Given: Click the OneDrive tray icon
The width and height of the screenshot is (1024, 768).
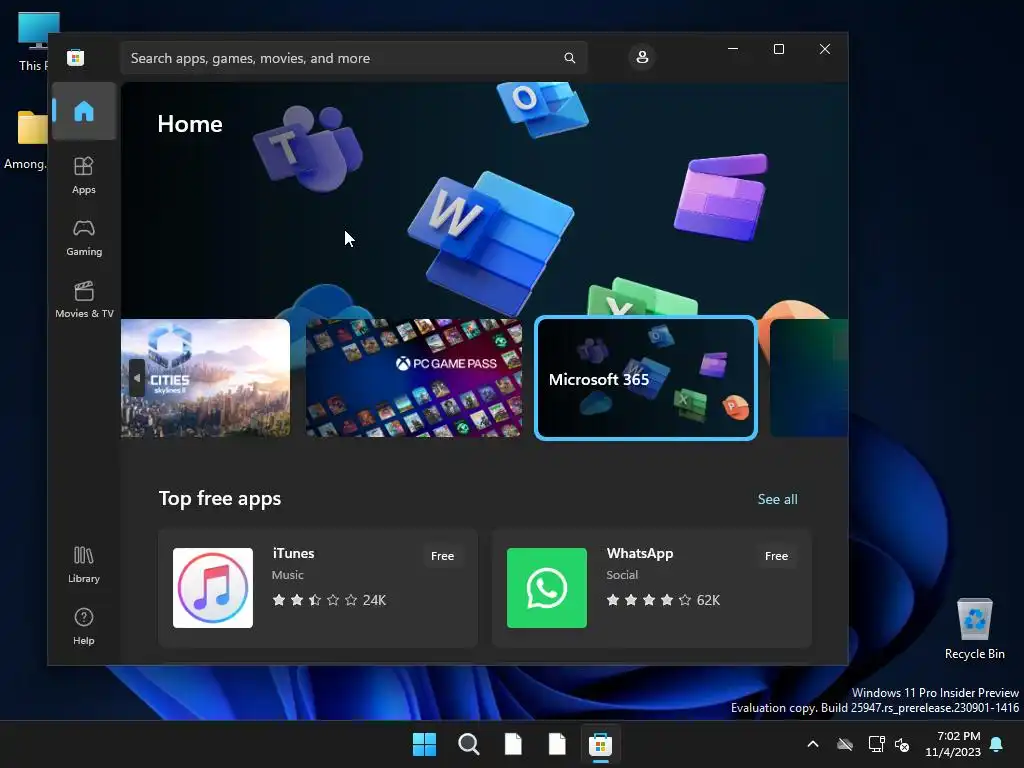Looking at the screenshot, I should 845,744.
